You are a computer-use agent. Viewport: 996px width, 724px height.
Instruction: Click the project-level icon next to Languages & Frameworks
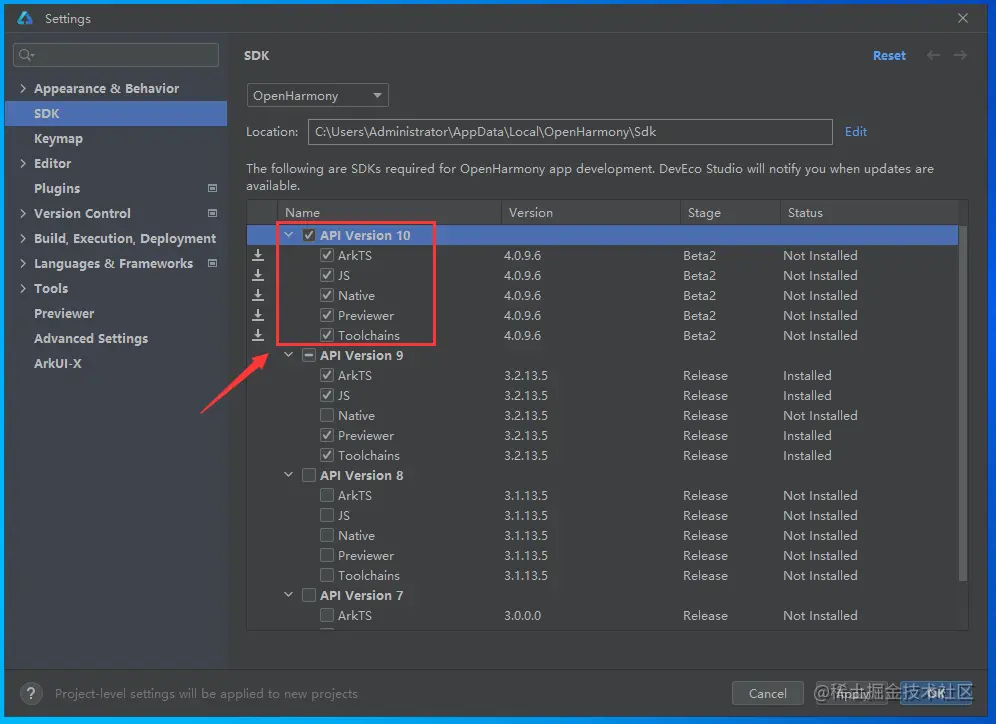point(213,263)
